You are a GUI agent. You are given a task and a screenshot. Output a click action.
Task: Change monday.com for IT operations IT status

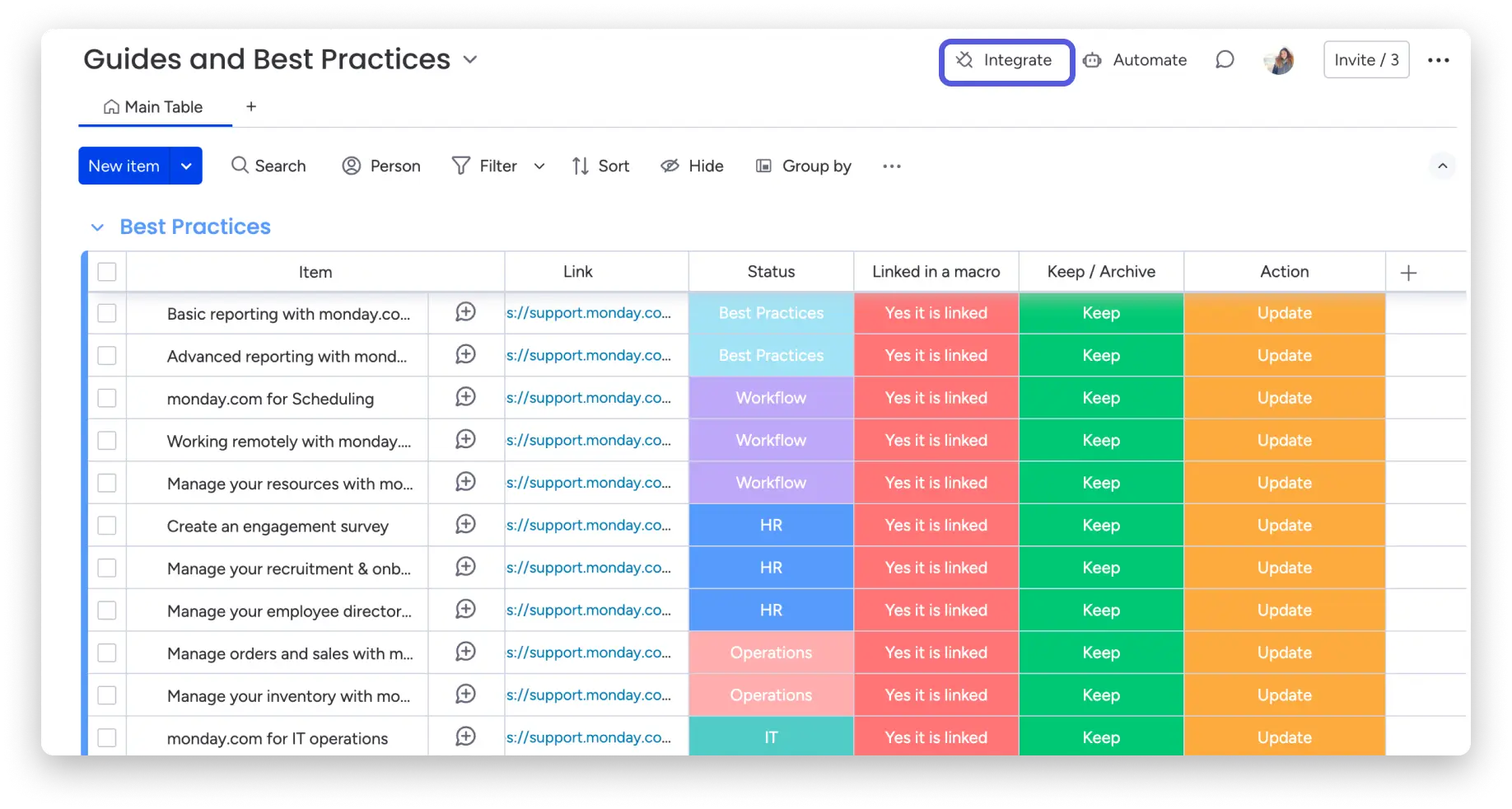click(x=771, y=737)
